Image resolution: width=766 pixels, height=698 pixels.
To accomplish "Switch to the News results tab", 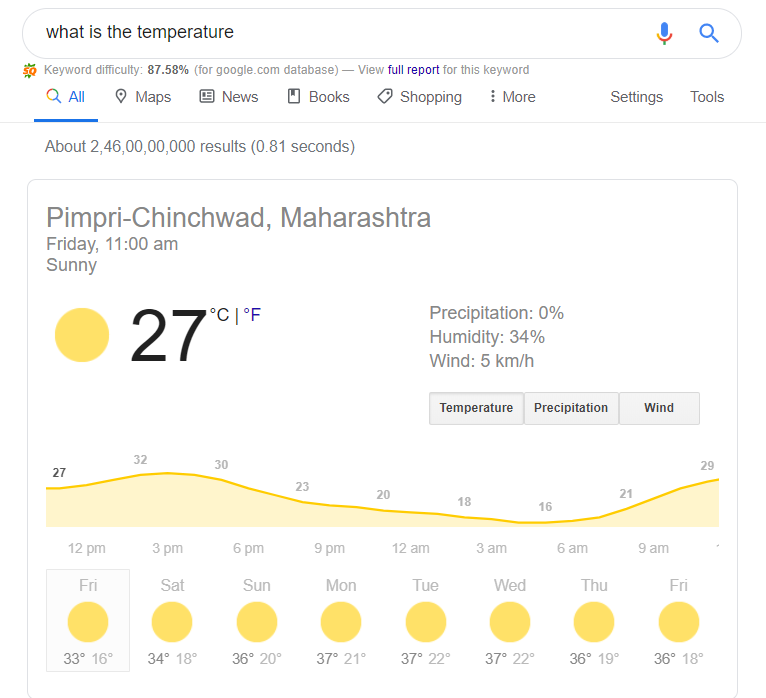I will [229, 97].
